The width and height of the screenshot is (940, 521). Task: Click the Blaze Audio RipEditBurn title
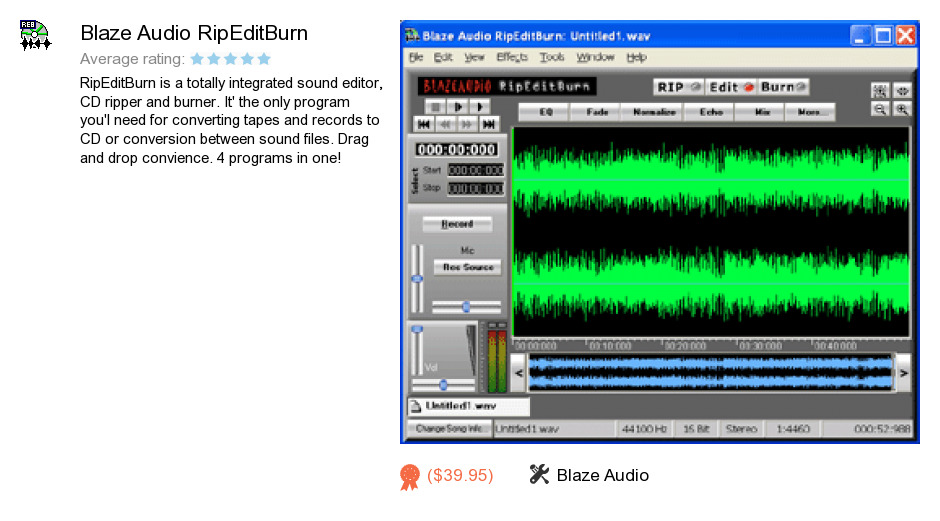(x=194, y=33)
